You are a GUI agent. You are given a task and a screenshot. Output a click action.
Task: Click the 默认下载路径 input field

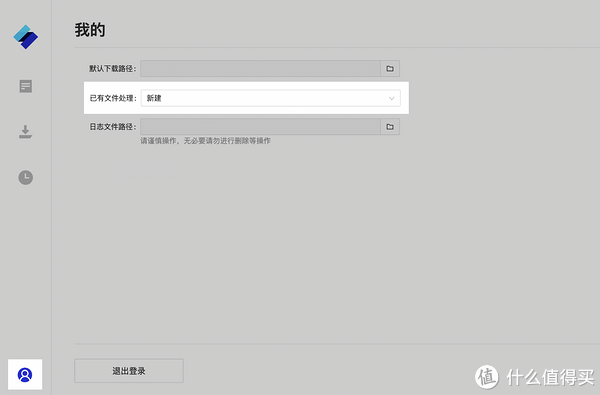pyautogui.click(x=260, y=69)
